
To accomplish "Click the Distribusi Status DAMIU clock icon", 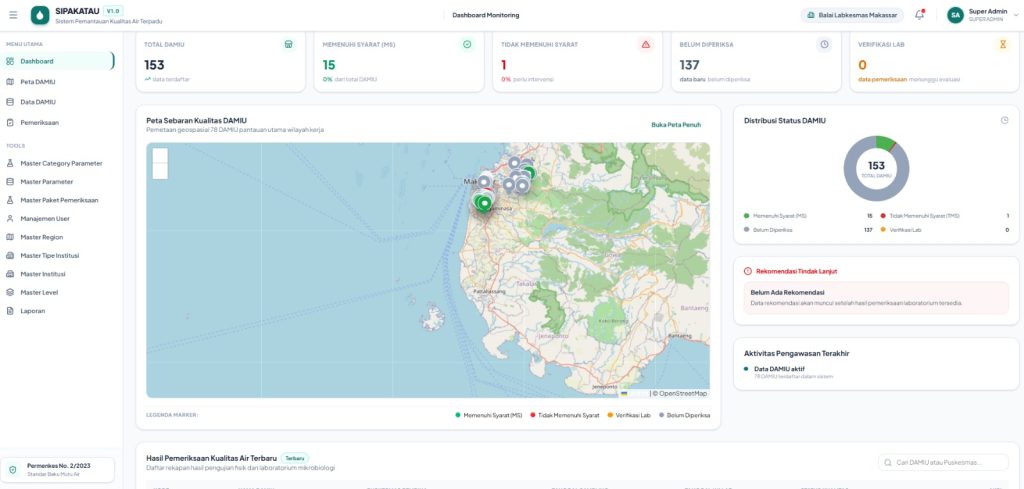I will pos(1004,120).
